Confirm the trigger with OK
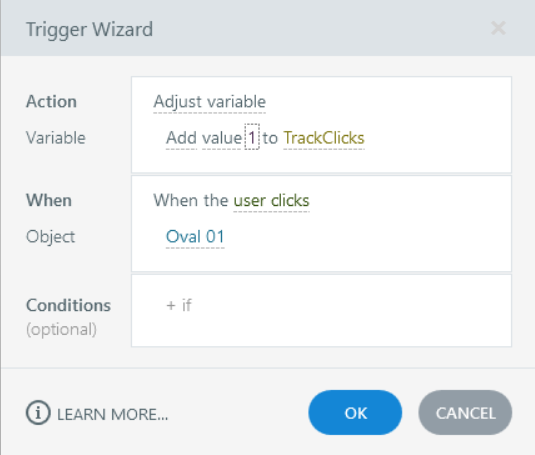Image resolution: width=535 pixels, height=455 pixels. click(x=355, y=413)
